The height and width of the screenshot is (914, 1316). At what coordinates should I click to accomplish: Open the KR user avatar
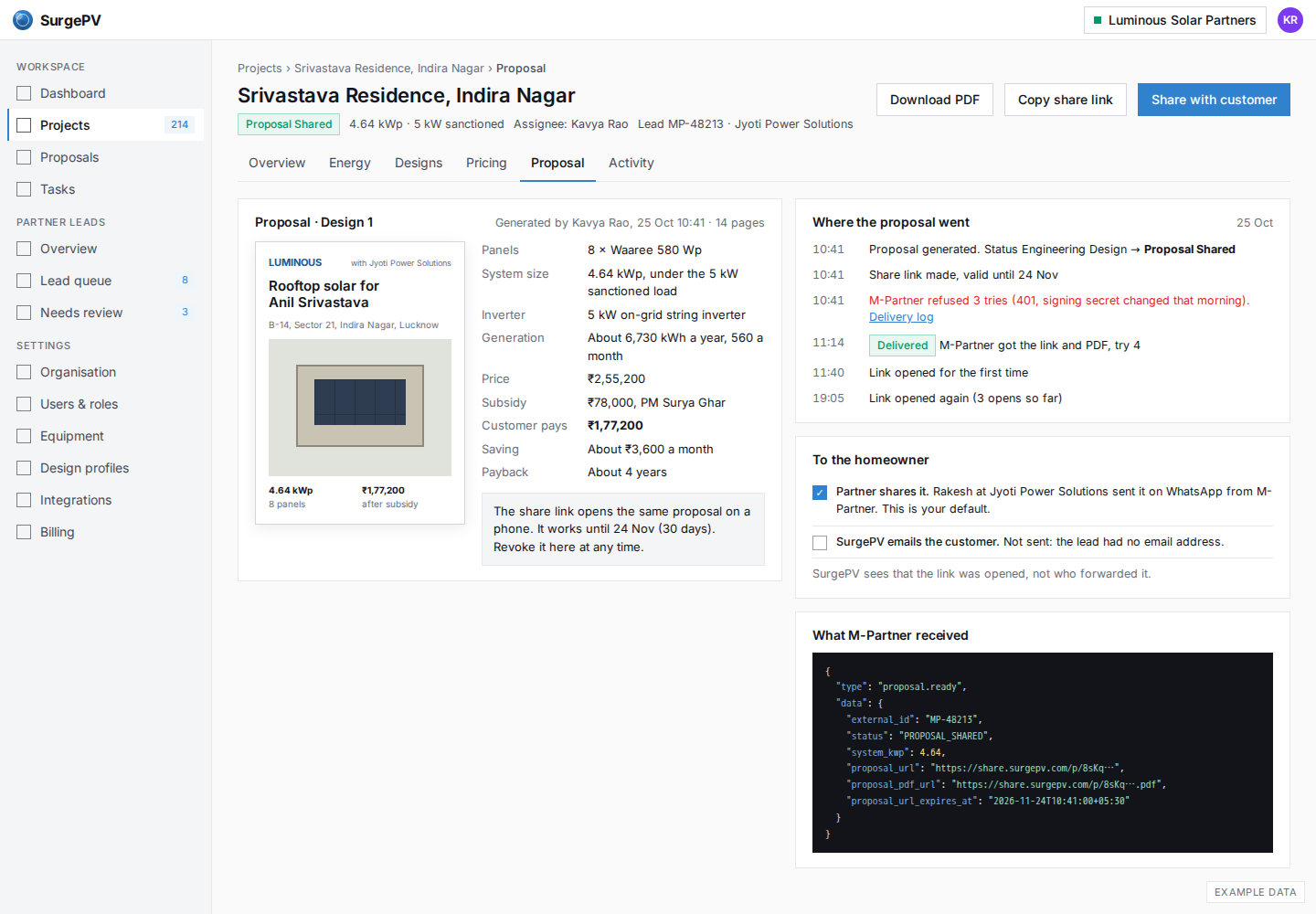click(x=1290, y=20)
